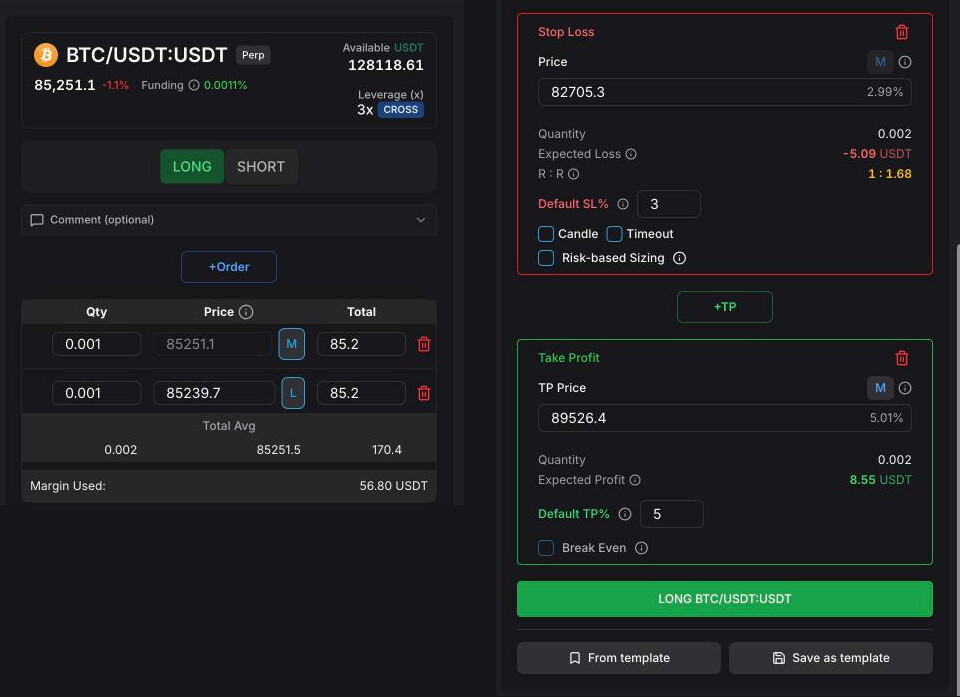Click the 3x leverage value
Screen dimensions: 960x697
pos(365,110)
